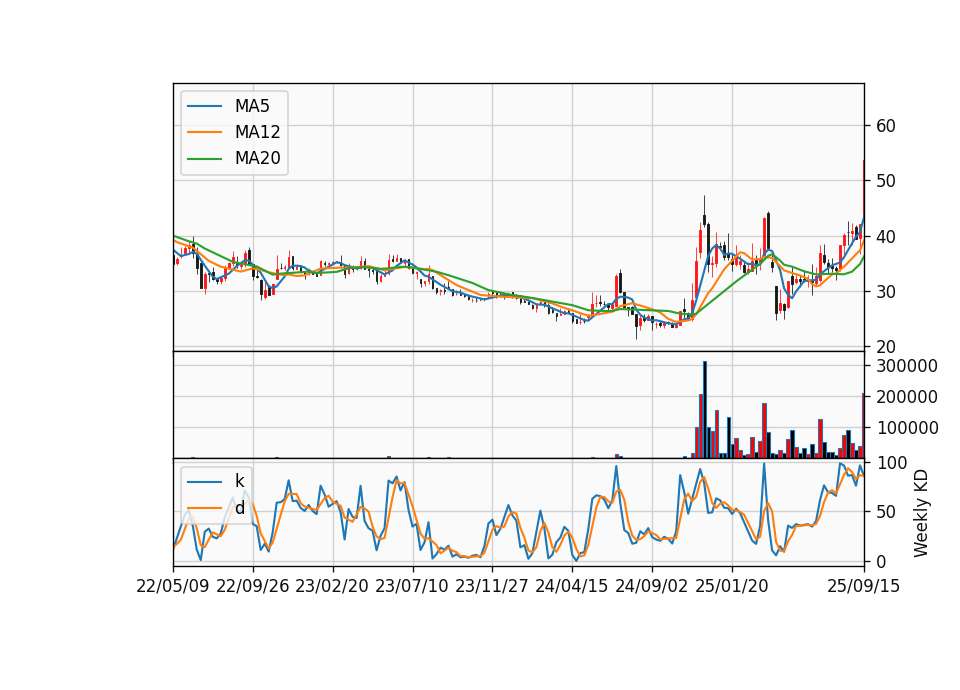Image resolution: width=960 pixels, height=690 pixels.
Task: Click the price axis value 30
Action: (886, 292)
